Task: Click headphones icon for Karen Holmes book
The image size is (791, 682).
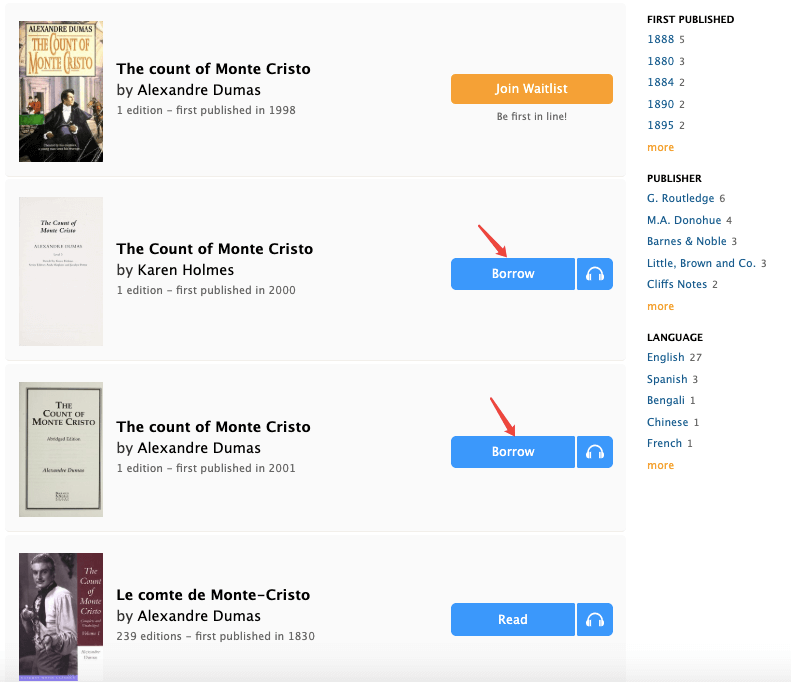Action: [595, 274]
